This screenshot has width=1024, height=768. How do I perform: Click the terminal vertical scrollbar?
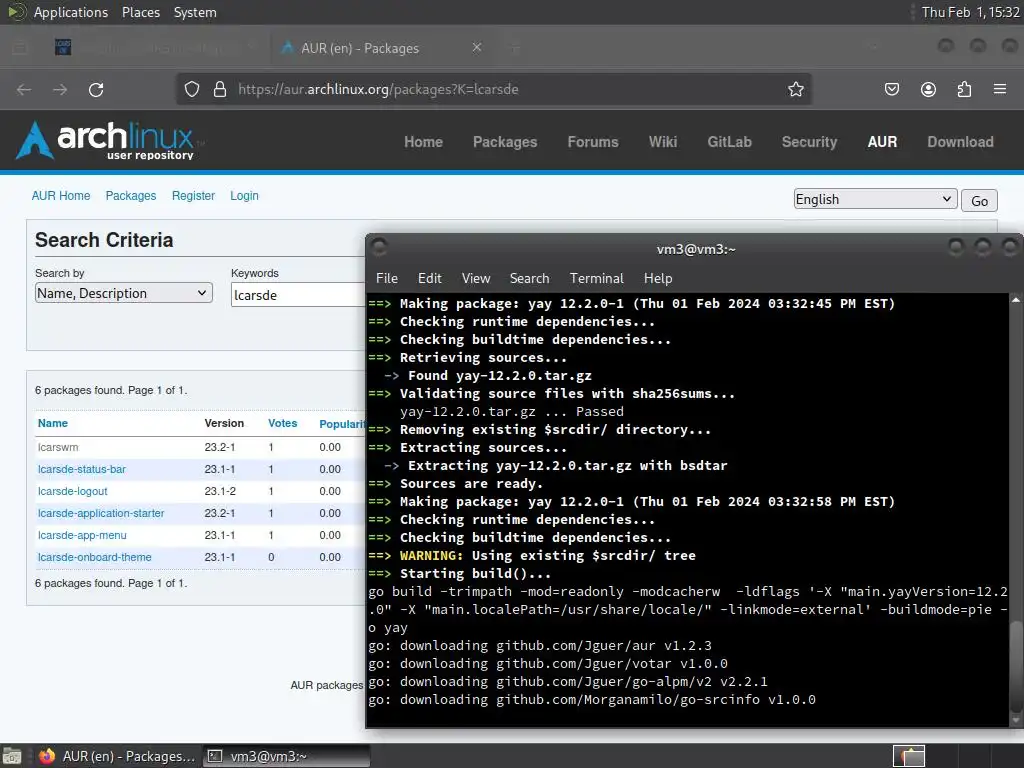click(x=1016, y=666)
